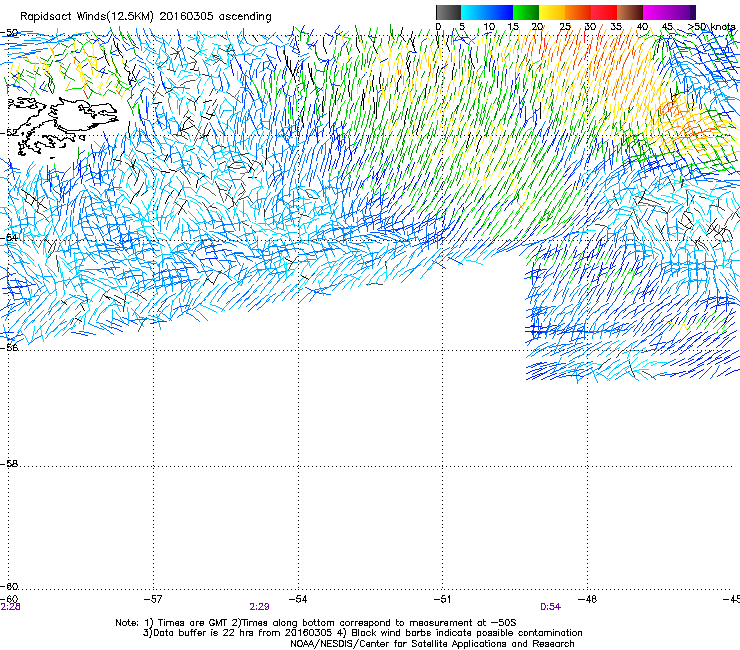This screenshot has height=650, width=740.
Task: Click the purple '2:29' time label
Action: pos(260,607)
